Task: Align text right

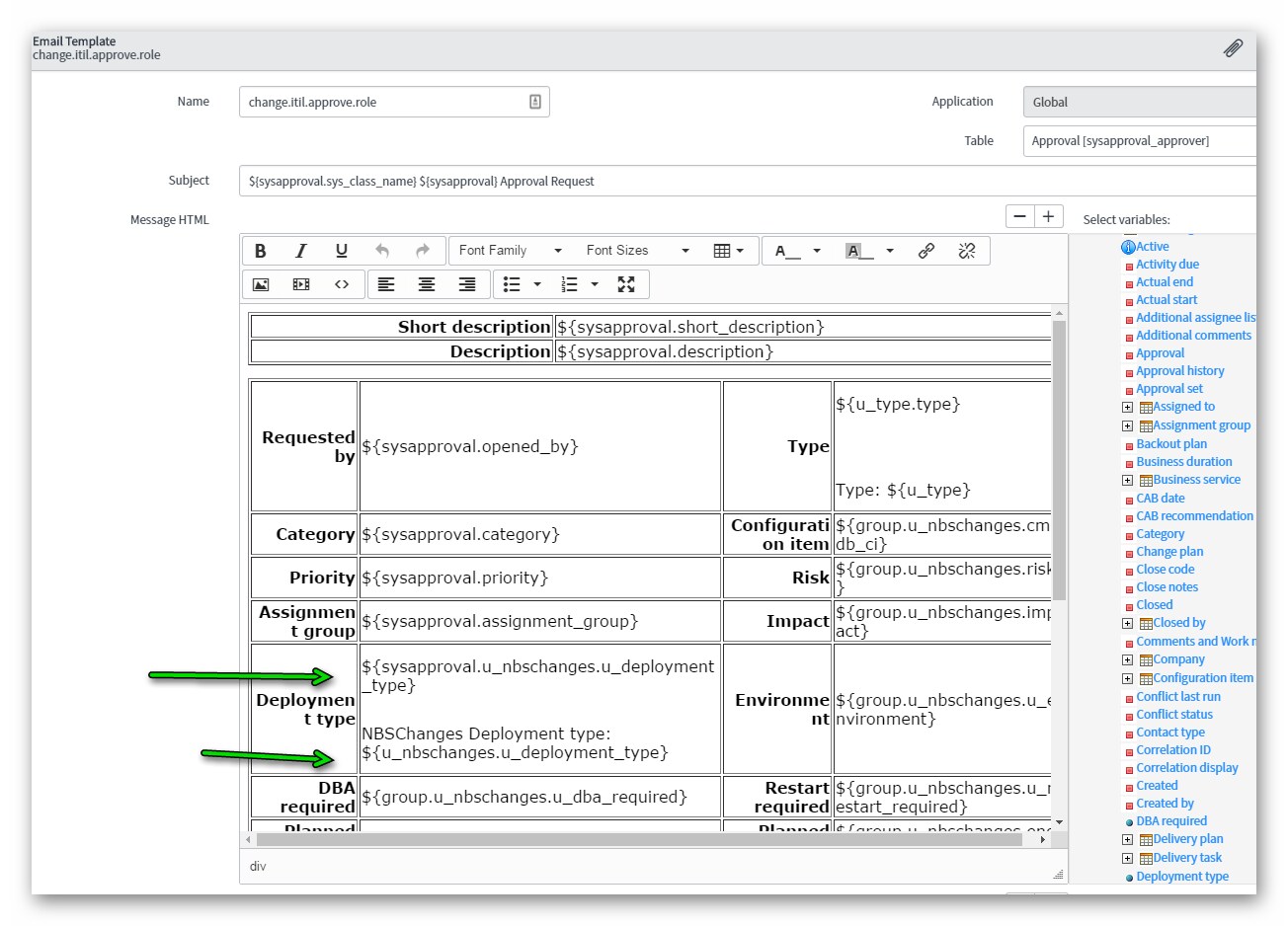Action: point(467,284)
